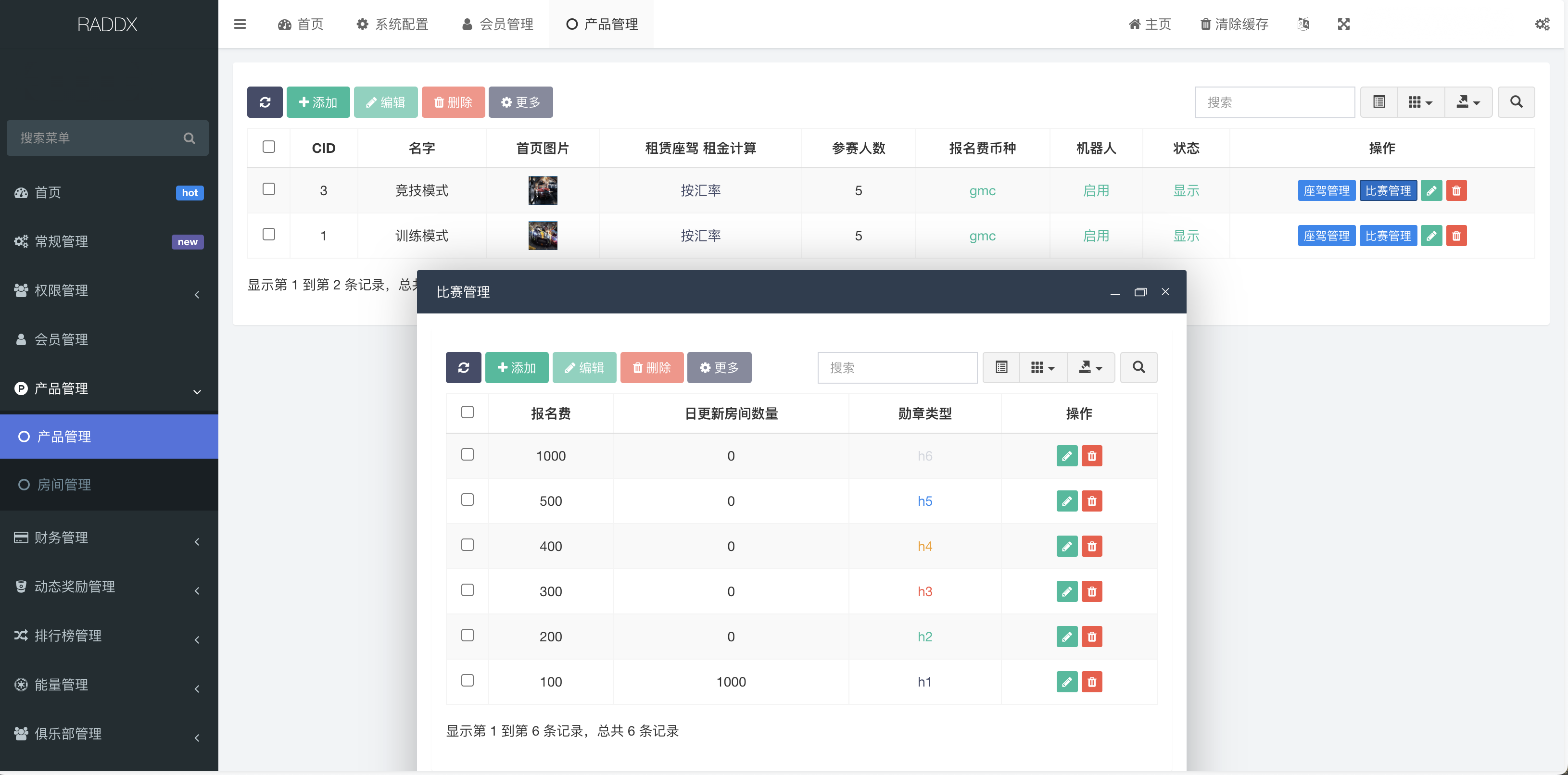Image resolution: width=1568 pixels, height=775 pixels.
Task: Click 清除缓存 to clear the cache
Action: [x=1233, y=24]
